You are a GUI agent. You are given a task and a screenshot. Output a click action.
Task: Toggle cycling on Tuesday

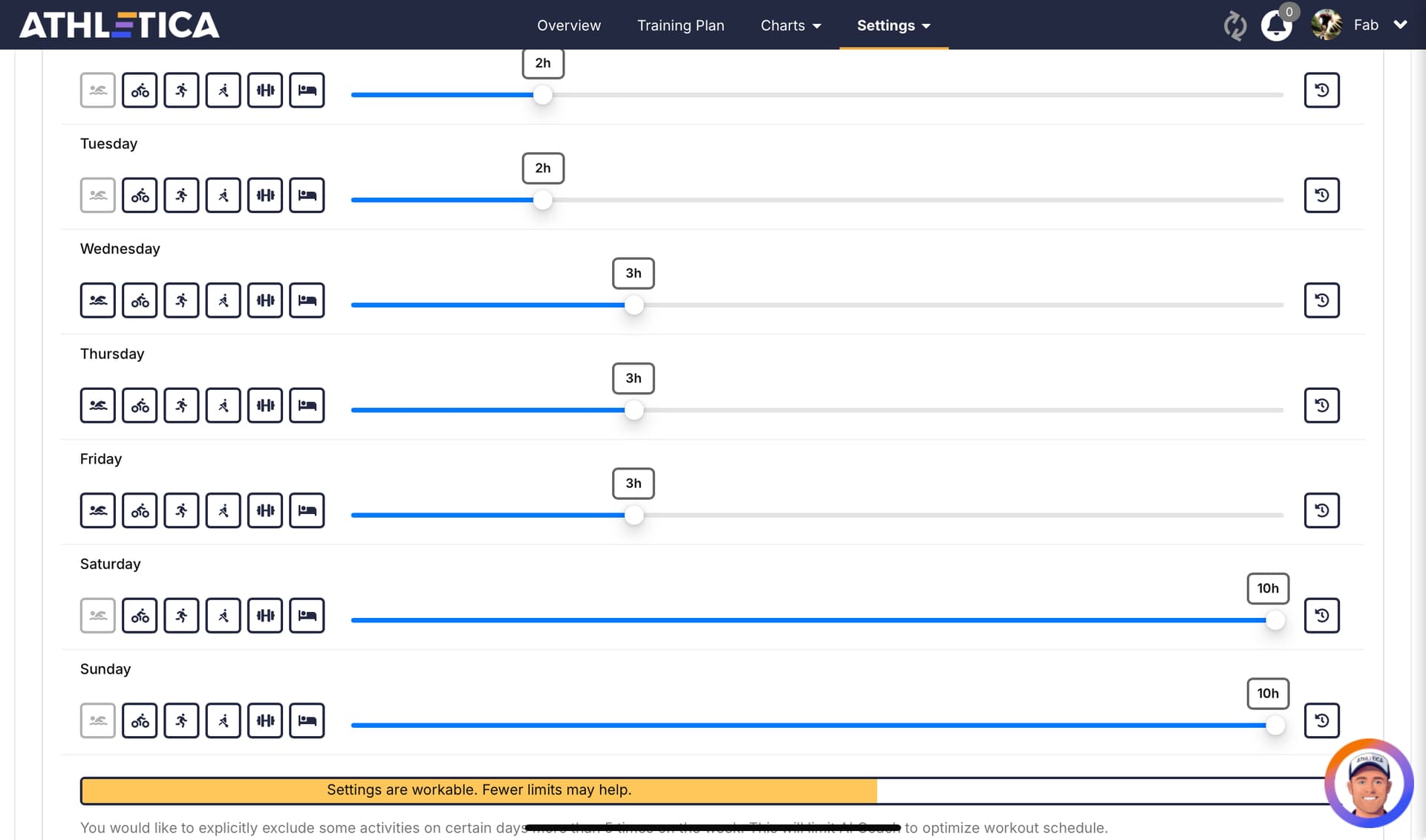point(140,195)
